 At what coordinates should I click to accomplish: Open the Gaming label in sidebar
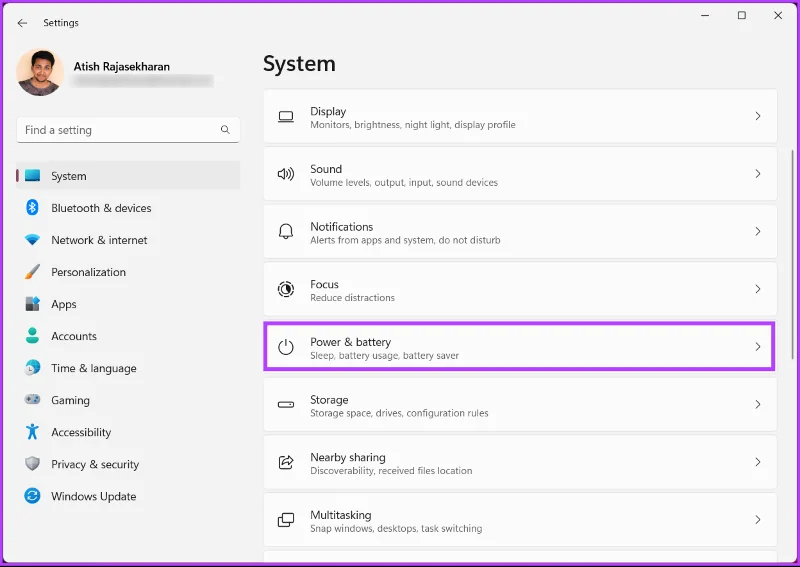pyautogui.click(x=70, y=401)
